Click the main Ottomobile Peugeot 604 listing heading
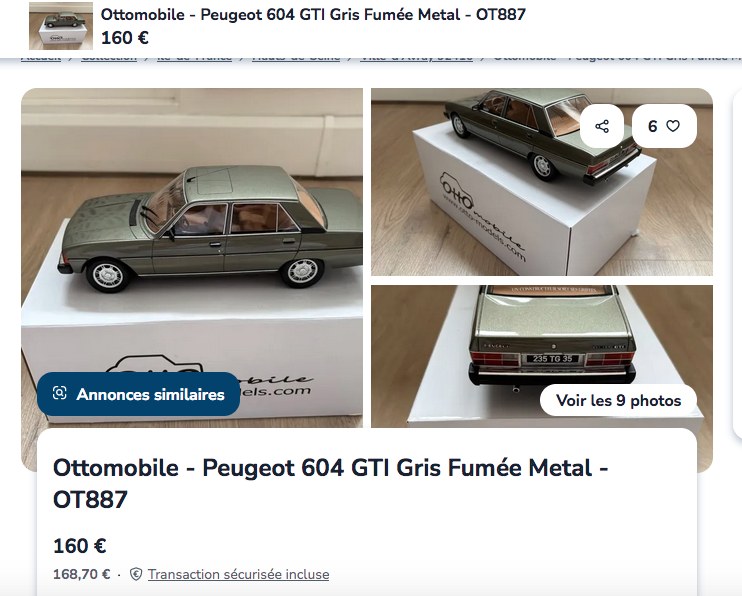 coord(330,483)
